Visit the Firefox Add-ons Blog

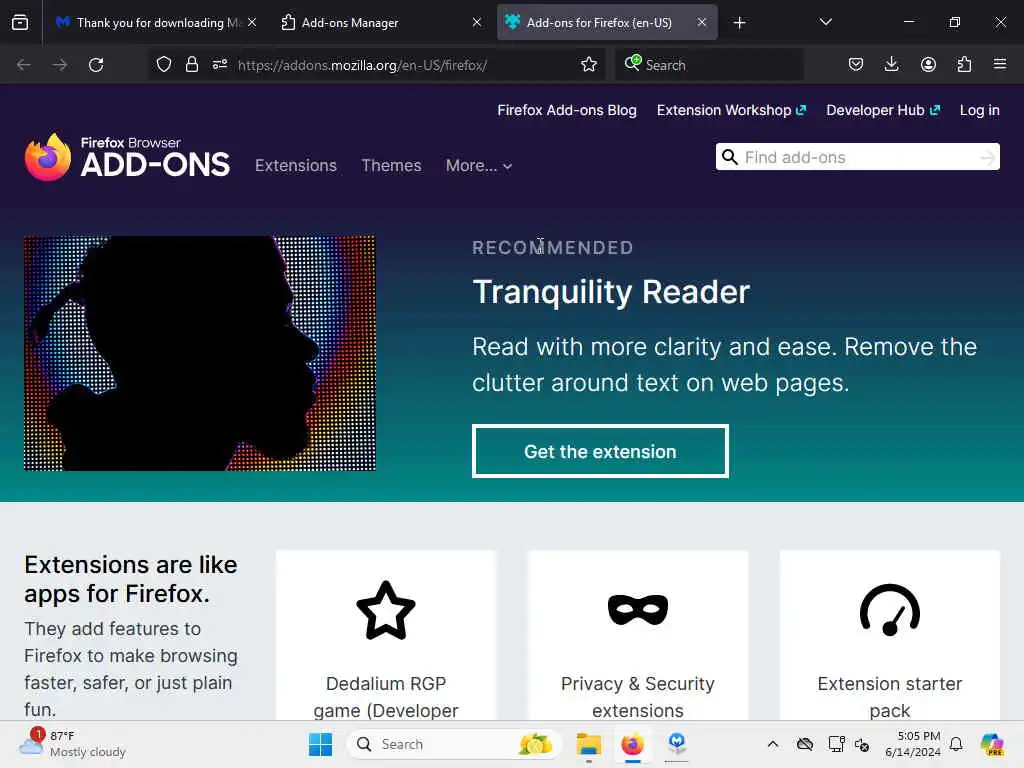click(x=567, y=110)
